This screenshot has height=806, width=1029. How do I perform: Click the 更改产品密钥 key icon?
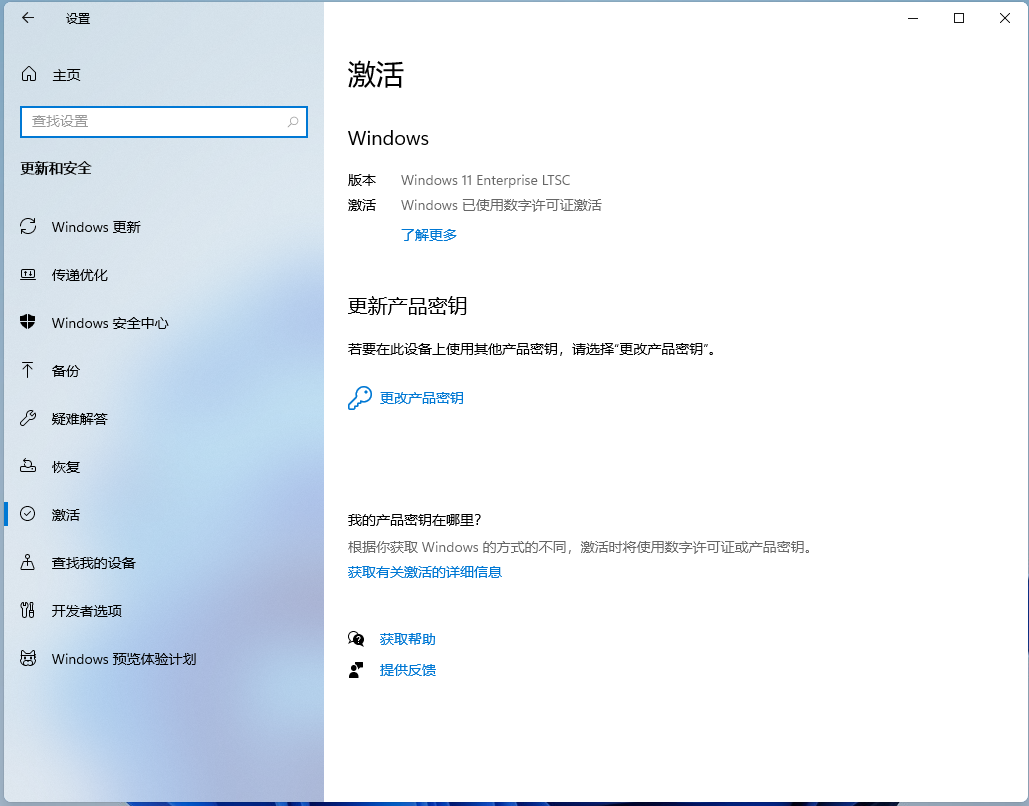[358, 397]
